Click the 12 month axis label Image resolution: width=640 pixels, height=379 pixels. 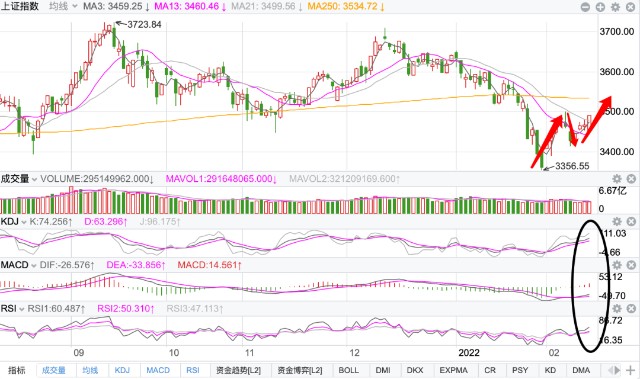[354, 352]
